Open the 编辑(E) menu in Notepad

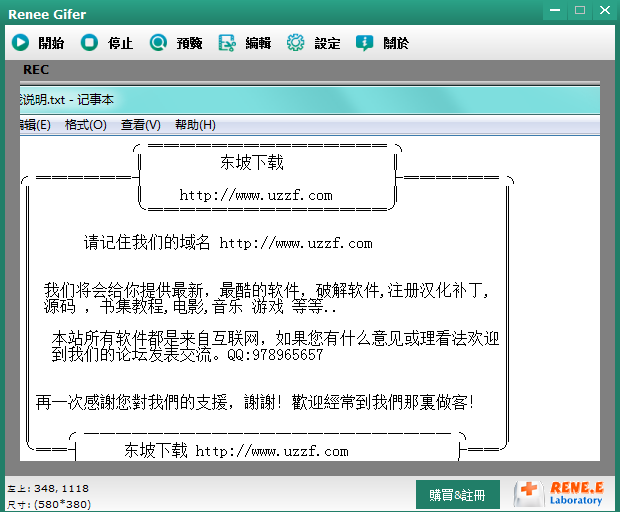tap(34, 125)
